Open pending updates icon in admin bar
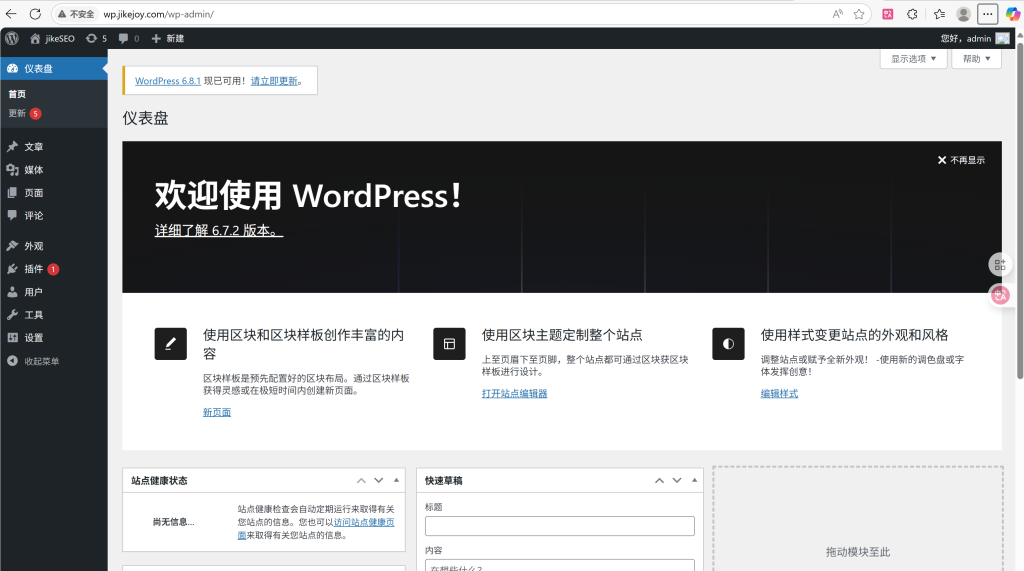The width and height of the screenshot is (1024, 571). [x=96, y=39]
